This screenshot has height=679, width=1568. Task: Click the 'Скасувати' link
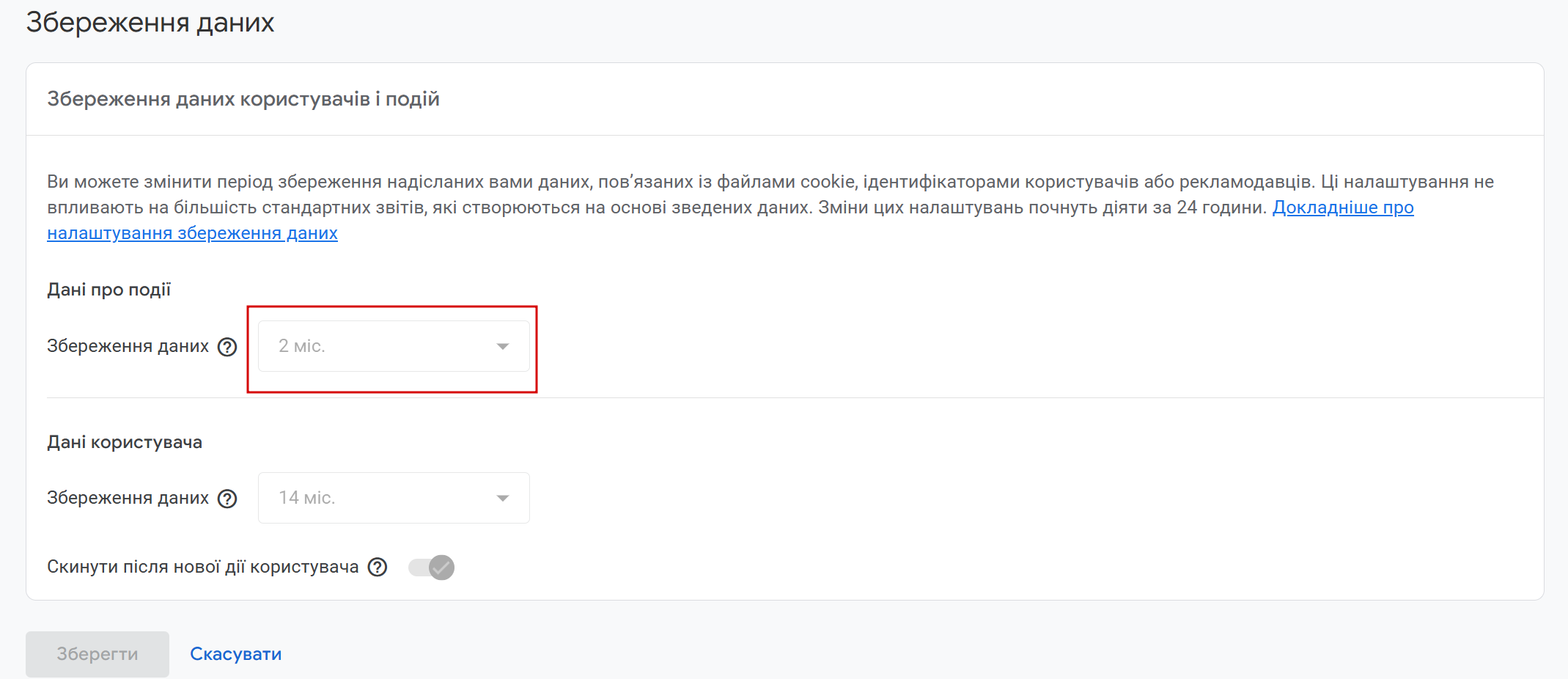click(236, 654)
